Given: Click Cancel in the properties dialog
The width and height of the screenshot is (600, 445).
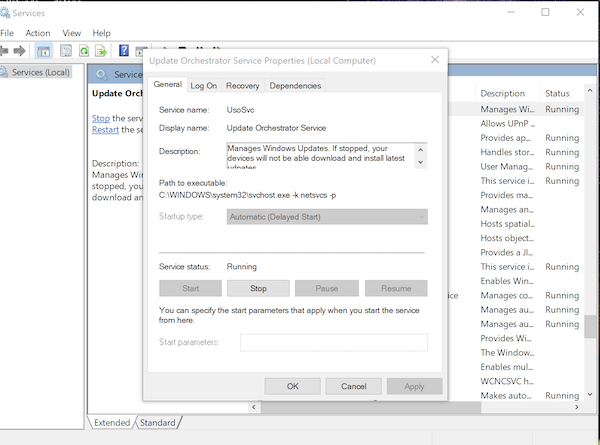Looking at the screenshot, I should click(354, 386).
